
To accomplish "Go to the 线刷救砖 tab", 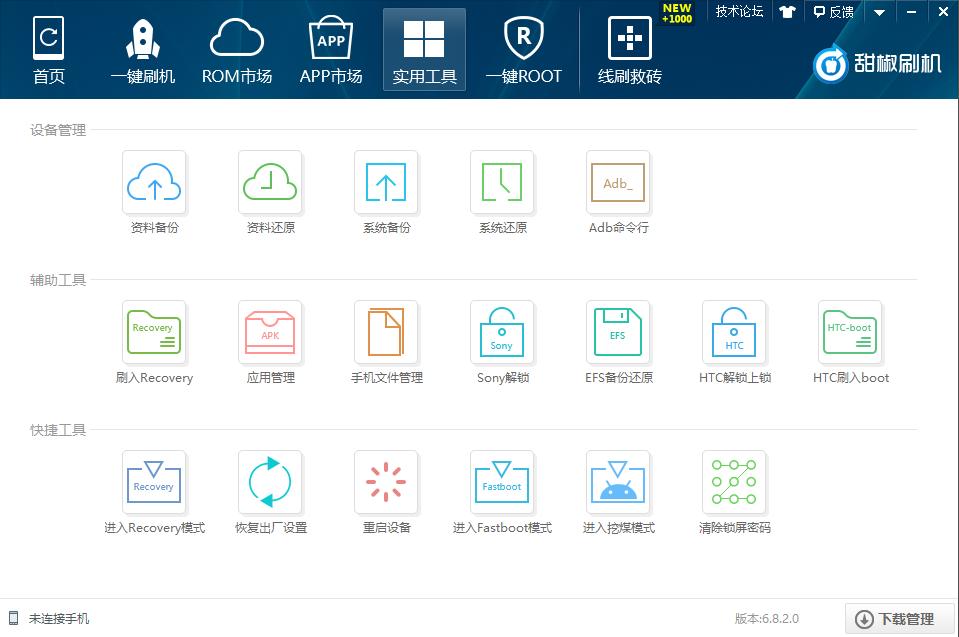I will tap(629, 50).
